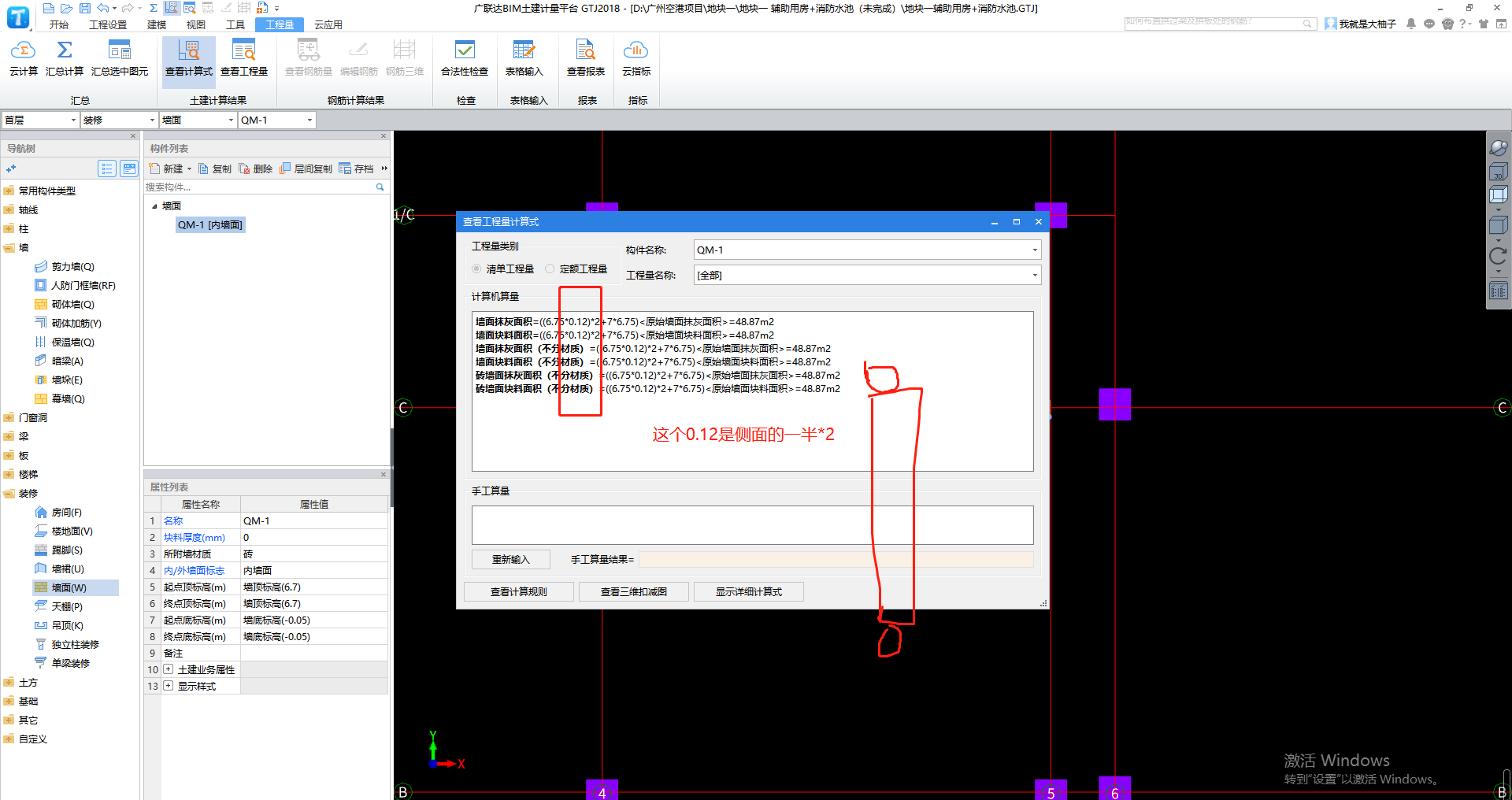Image resolution: width=1512 pixels, height=800 pixels.
Task: Open the dynamic orbit view tool
Action: [1498, 147]
